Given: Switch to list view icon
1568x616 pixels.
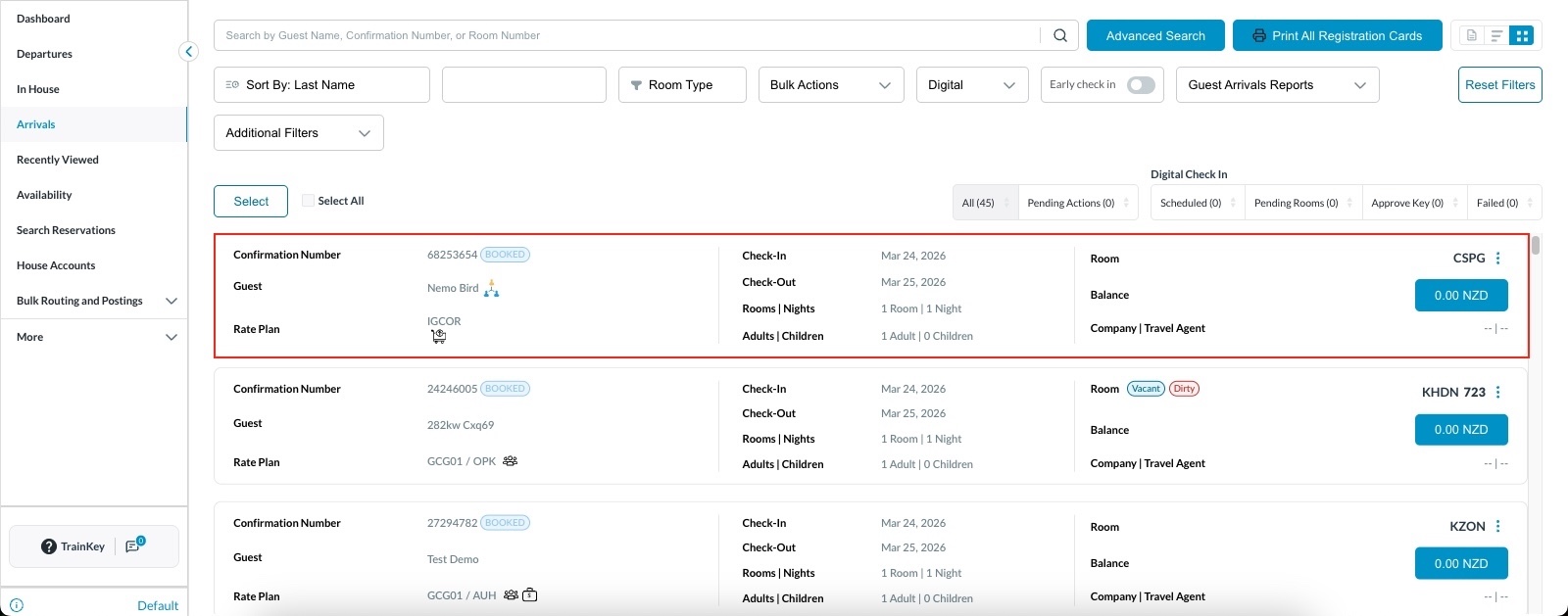Looking at the screenshot, I should [x=1496, y=35].
